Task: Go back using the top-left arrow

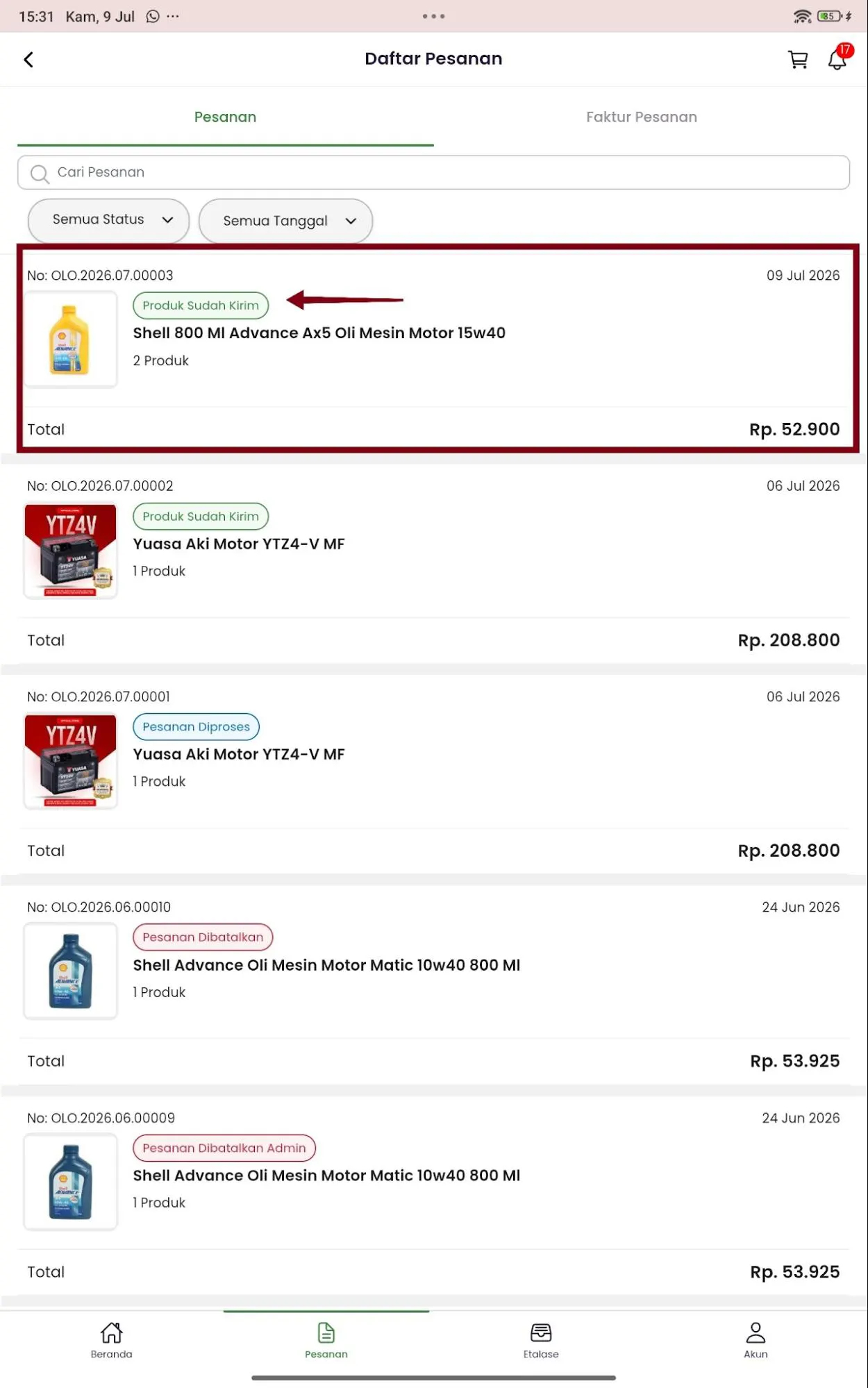Action: pos(28,60)
